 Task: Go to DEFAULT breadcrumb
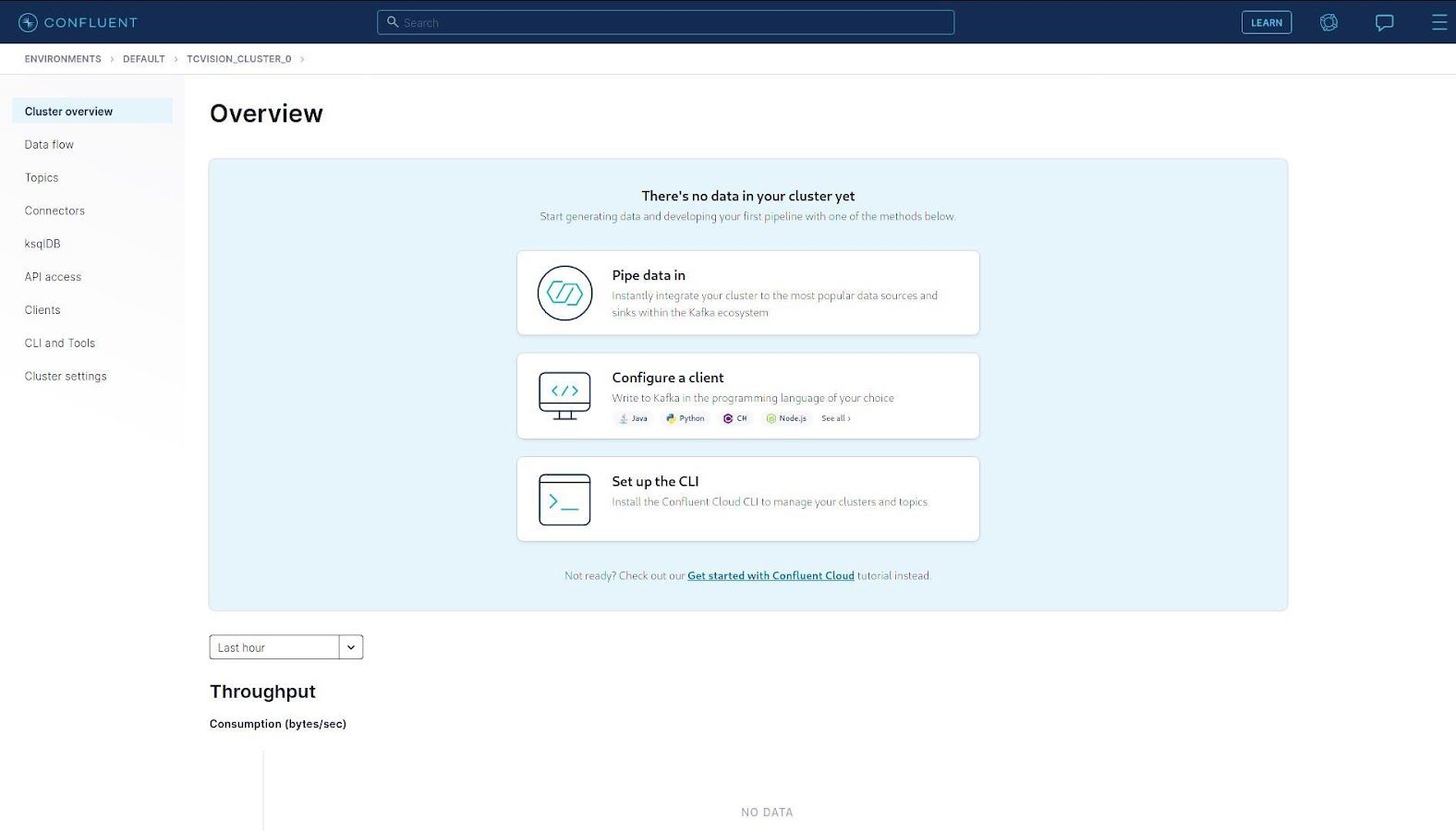click(x=144, y=59)
